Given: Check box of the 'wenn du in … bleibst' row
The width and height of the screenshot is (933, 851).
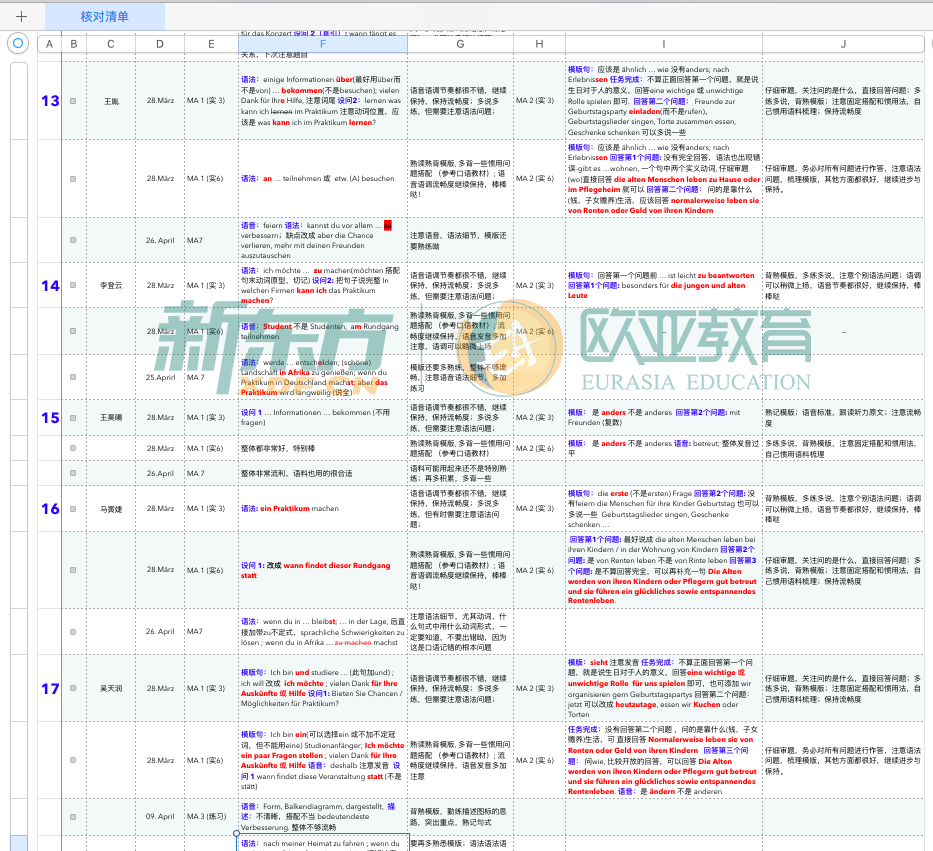Looking at the screenshot, I should [73, 631].
